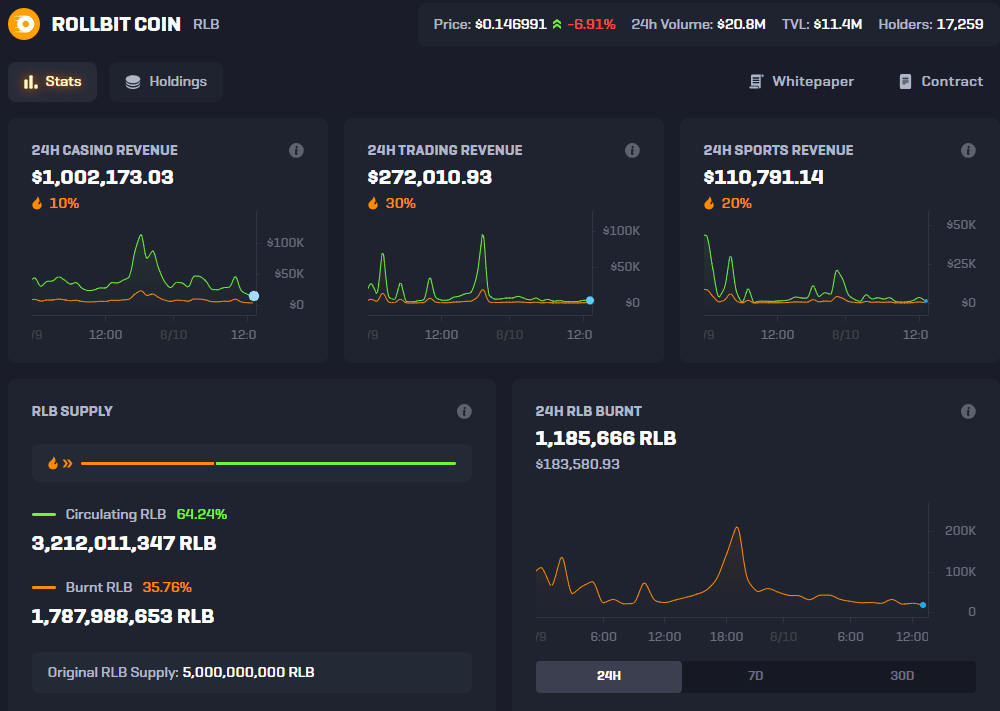
Task: Select the 24H time range
Action: click(x=608, y=676)
